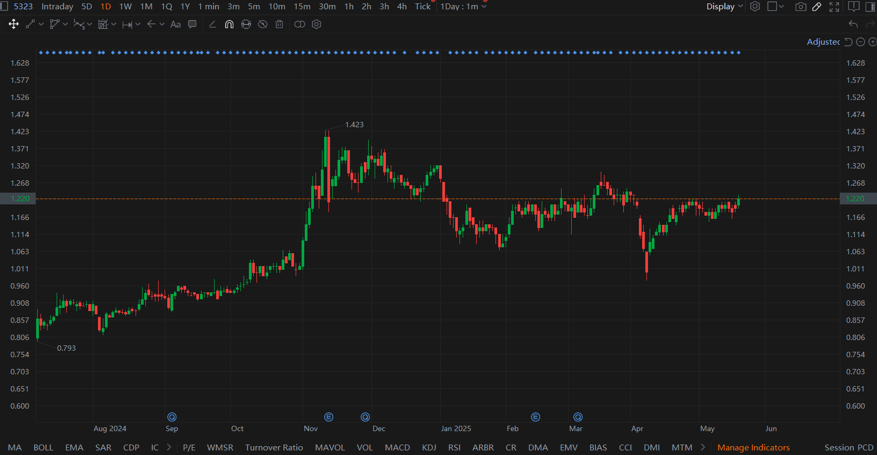This screenshot has height=455, width=877.
Task: Click the February E earnings marker
Action: tap(535, 417)
